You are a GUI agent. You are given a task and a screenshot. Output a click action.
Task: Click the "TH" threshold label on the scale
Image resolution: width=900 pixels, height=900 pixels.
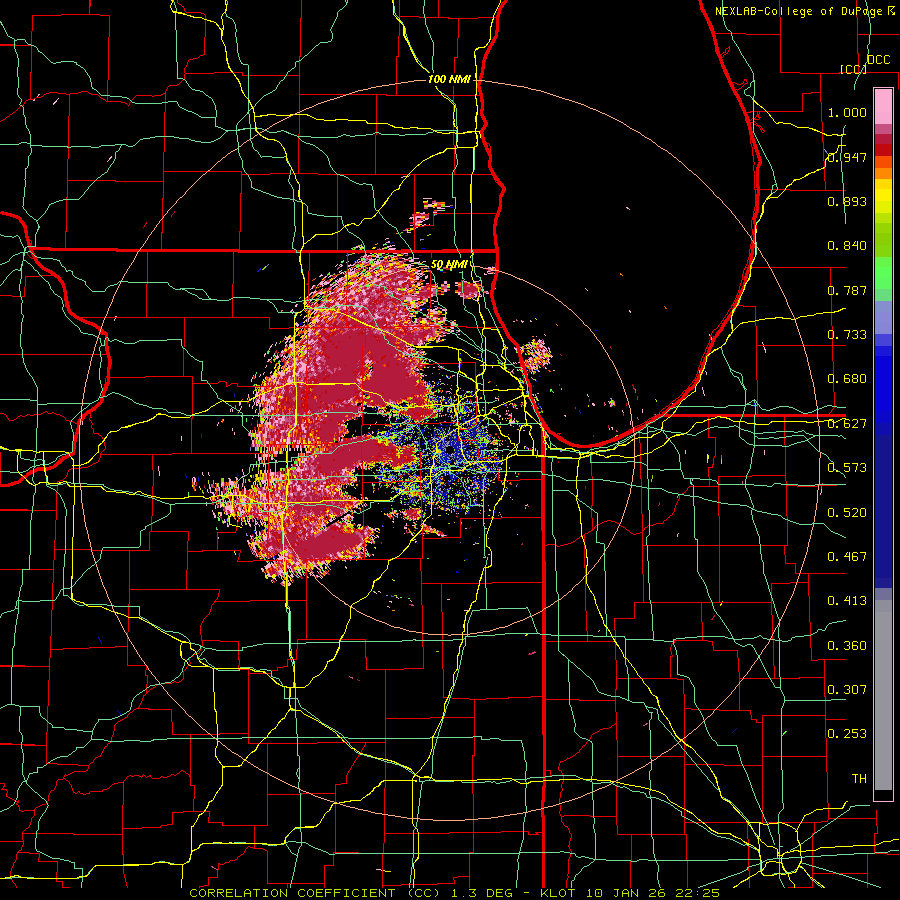click(859, 779)
